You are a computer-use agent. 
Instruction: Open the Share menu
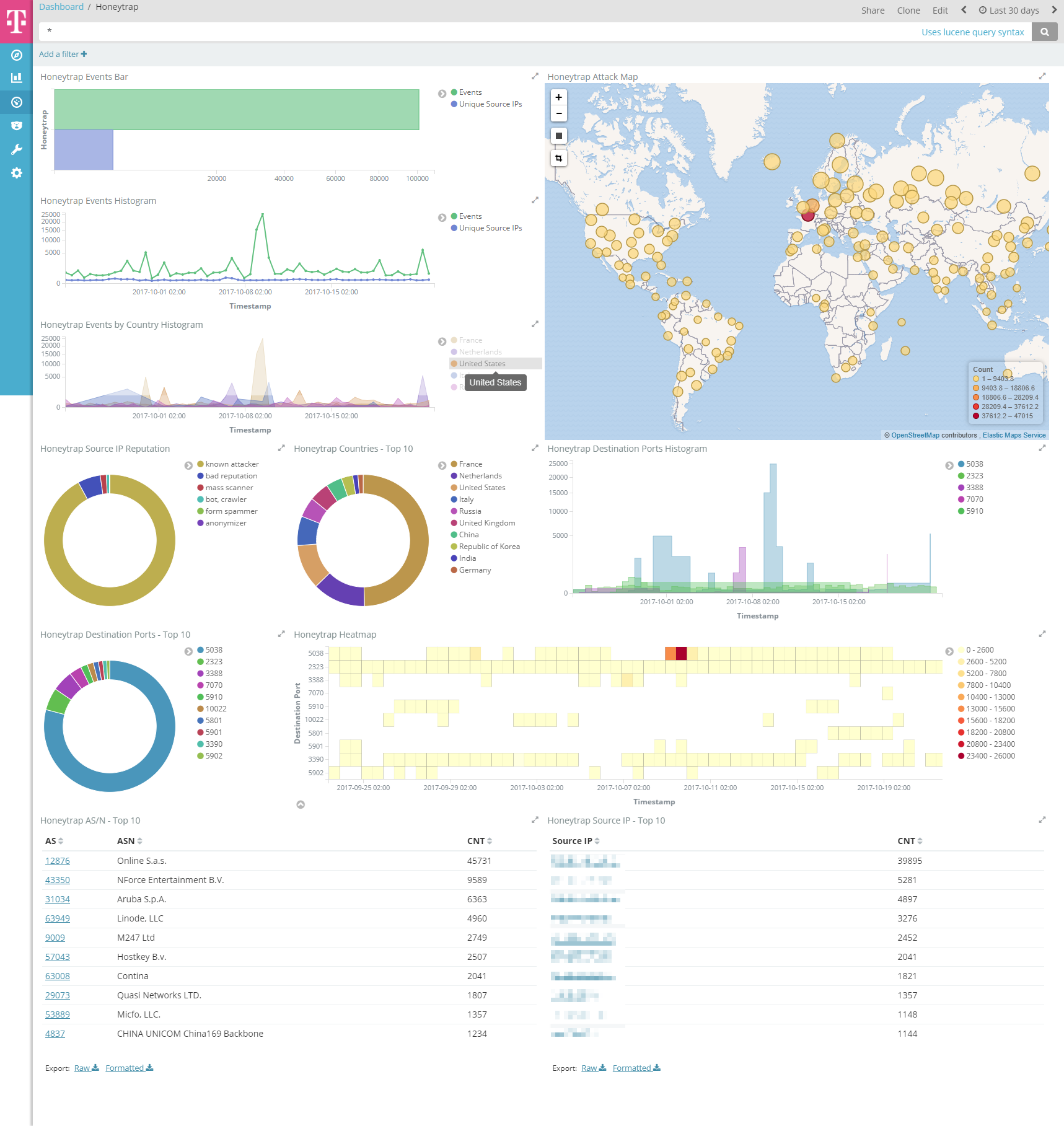click(x=873, y=10)
